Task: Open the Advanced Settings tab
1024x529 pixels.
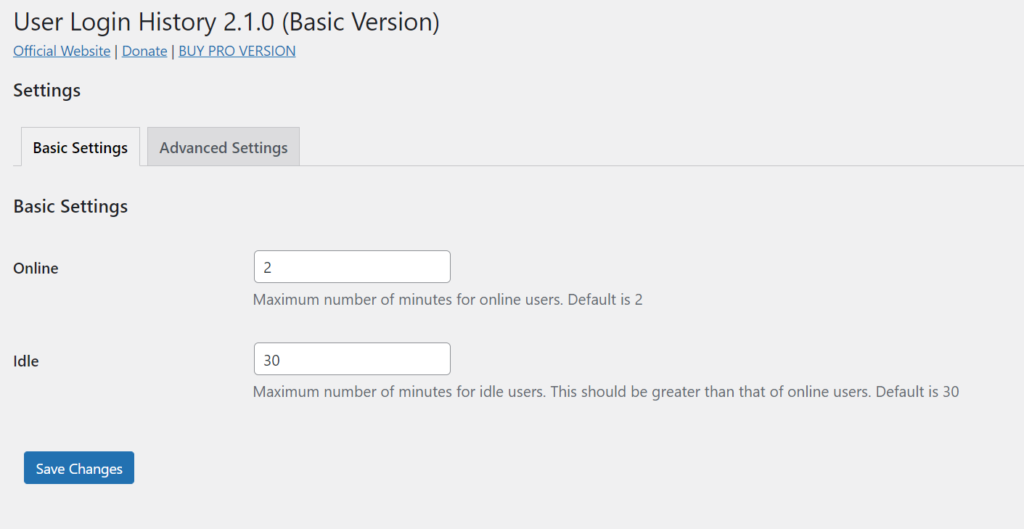Action: 223,148
